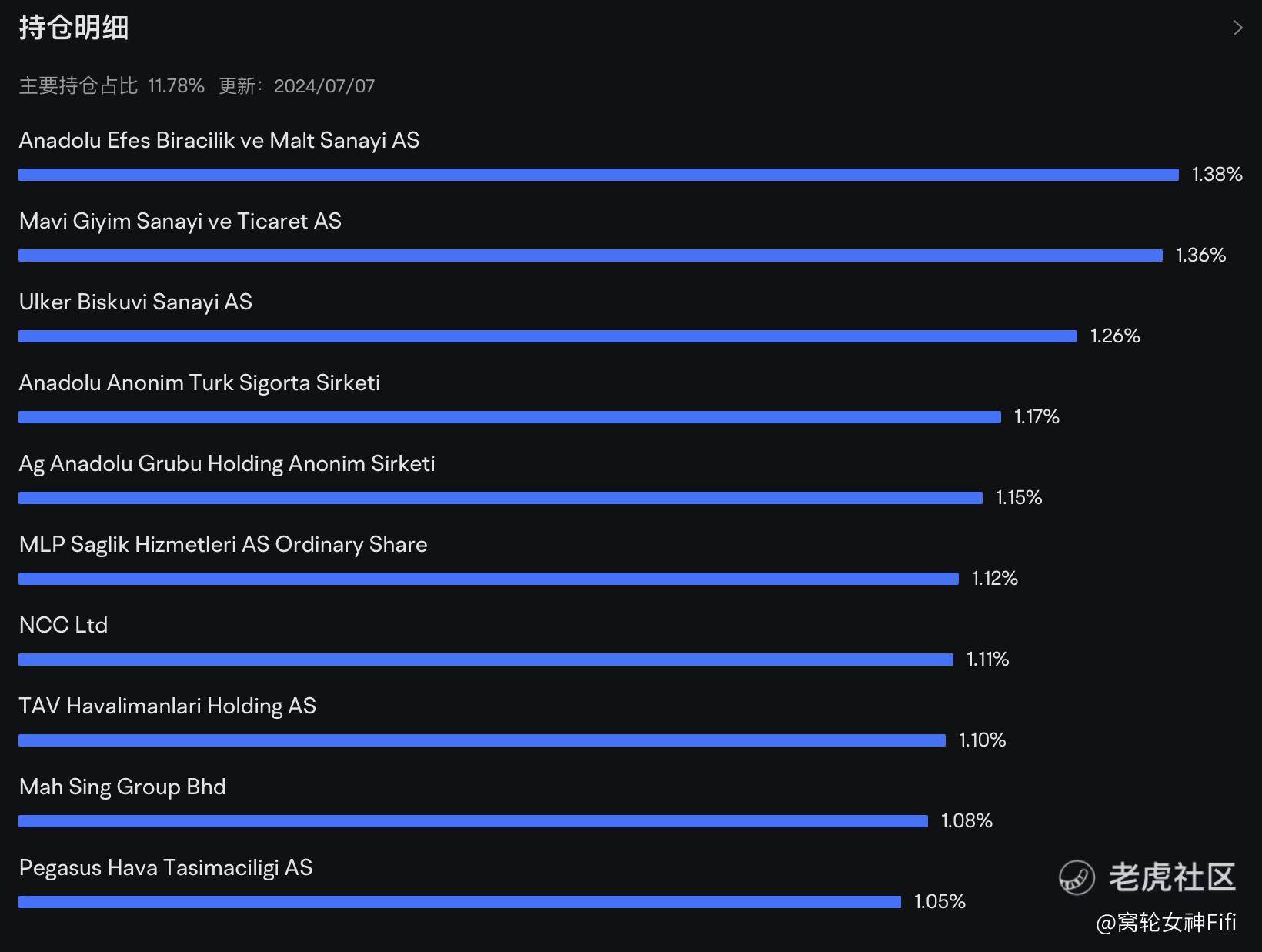The image size is (1262, 952).
Task: Select Mah Sing Group Bhd holding
Action: click(122, 787)
